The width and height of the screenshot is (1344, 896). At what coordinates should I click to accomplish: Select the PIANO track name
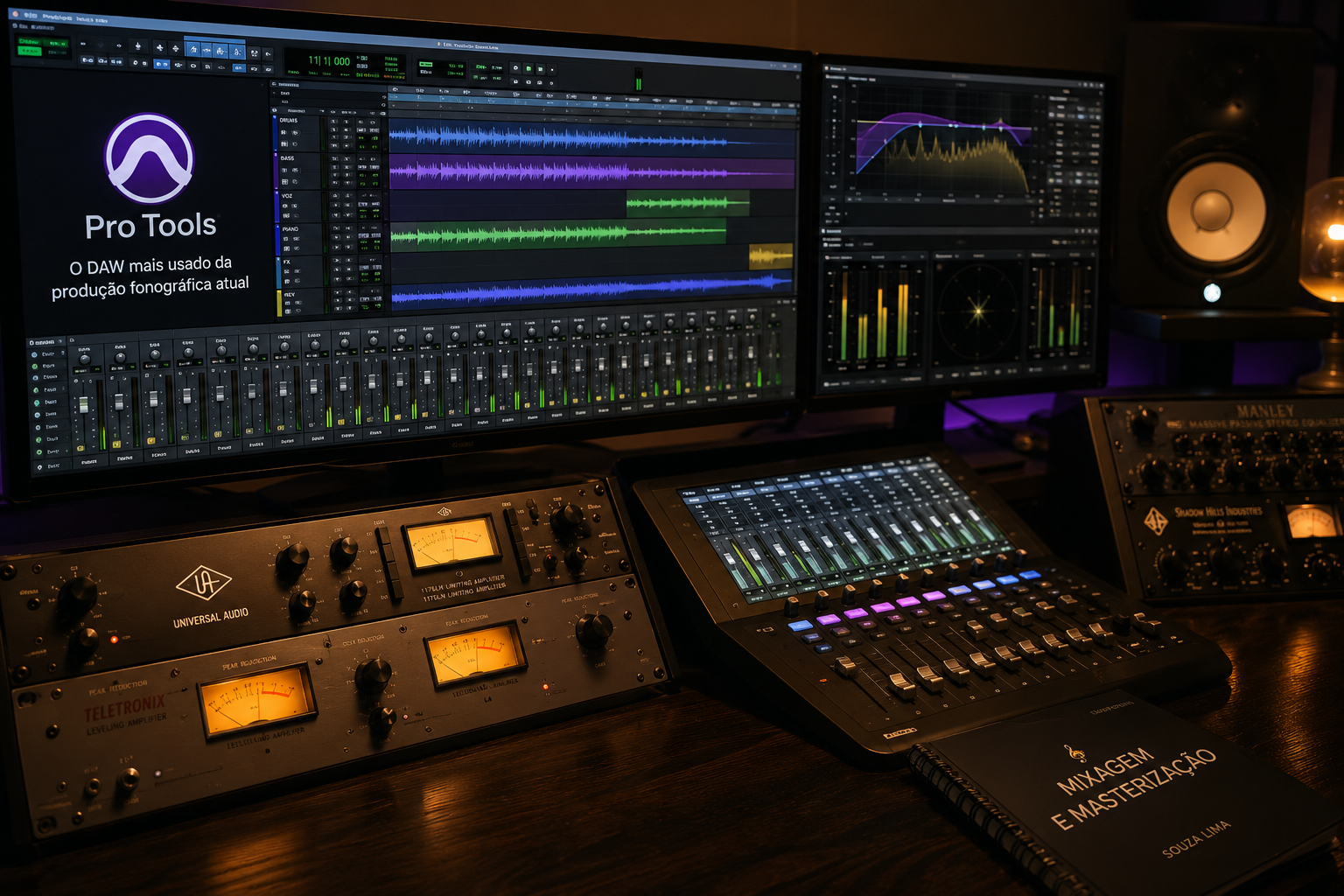pos(290,229)
